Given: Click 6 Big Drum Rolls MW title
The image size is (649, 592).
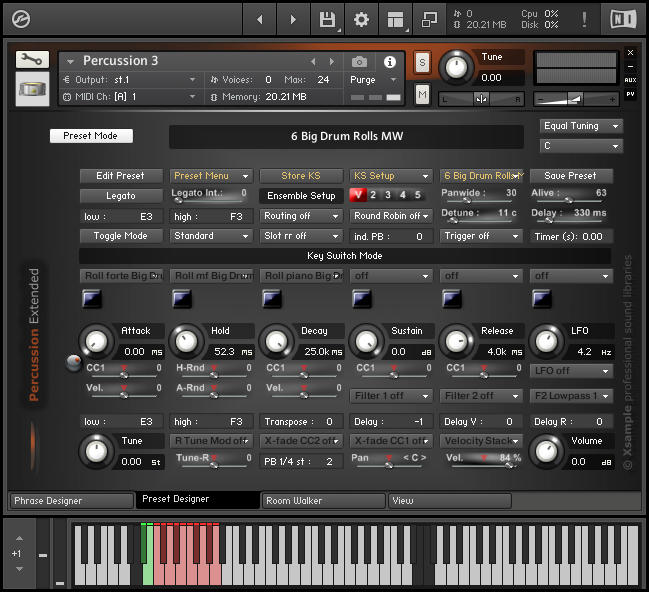Looking at the screenshot, I should (x=346, y=136).
